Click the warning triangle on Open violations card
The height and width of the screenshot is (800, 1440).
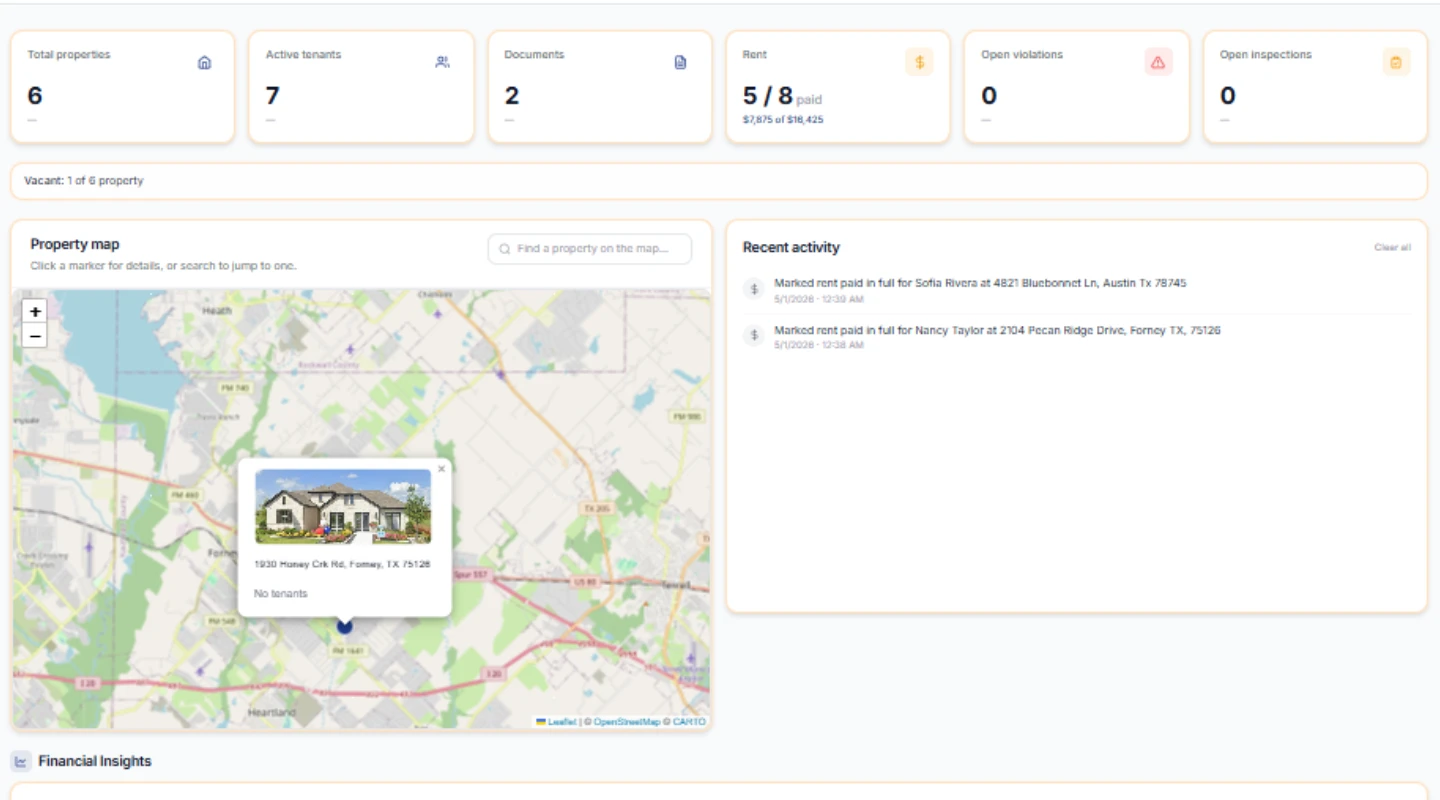pos(1158,62)
